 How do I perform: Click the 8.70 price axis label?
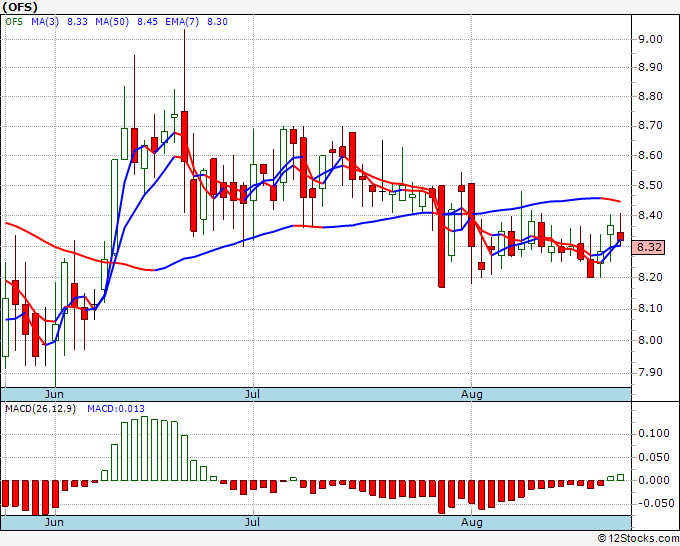[x=651, y=126]
